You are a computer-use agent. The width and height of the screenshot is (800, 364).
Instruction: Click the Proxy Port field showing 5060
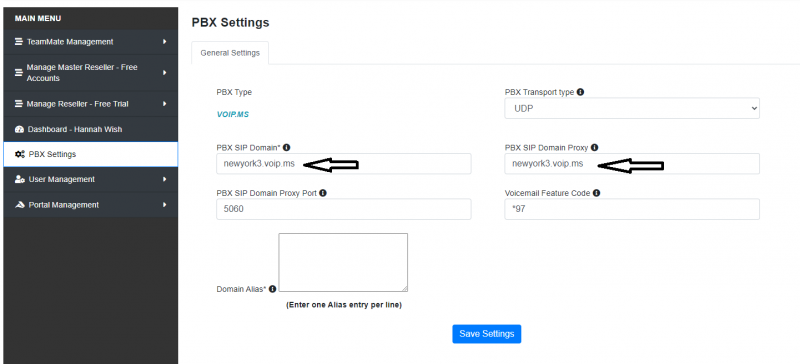coord(344,209)
